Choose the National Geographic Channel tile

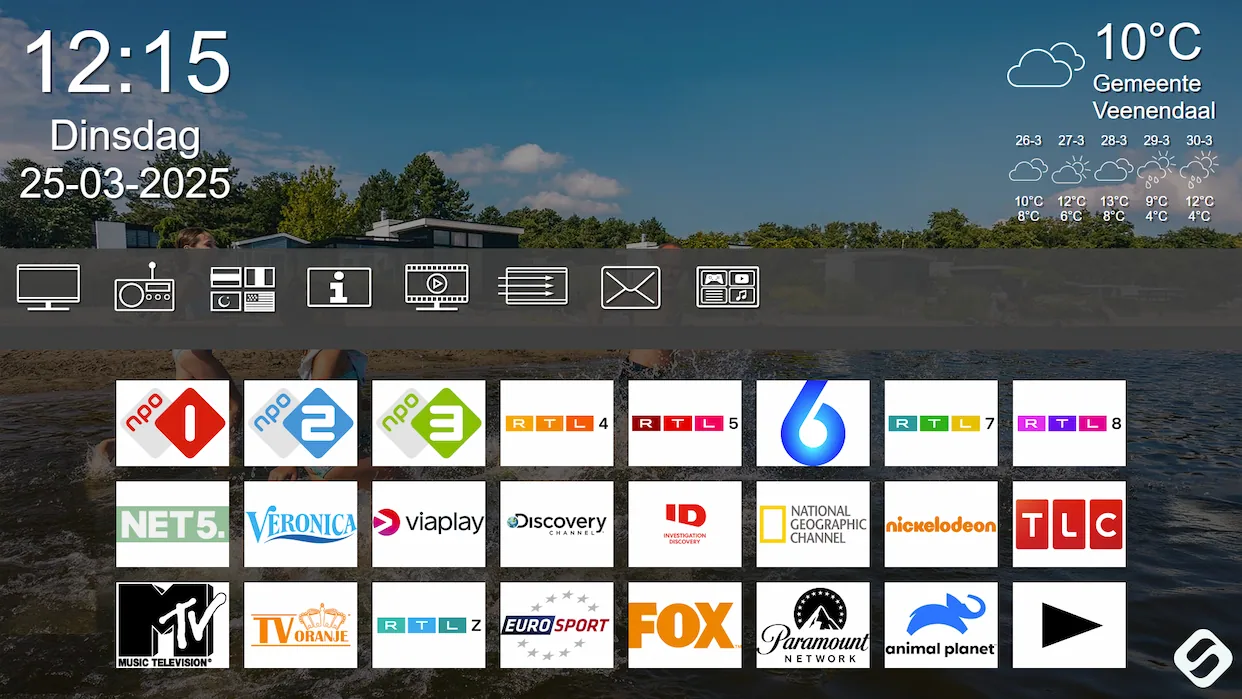pos(813,524)
